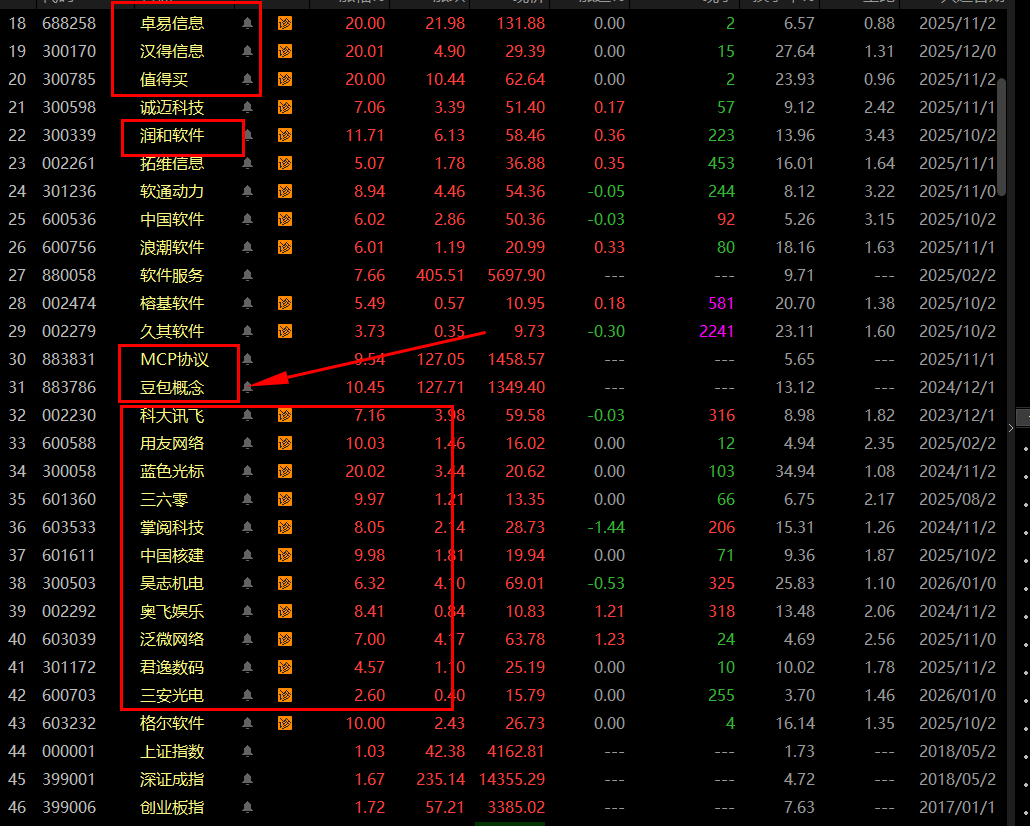Click the alert bell for 值得买
This screenshot has height=826, width=1030.
[247, 80]
